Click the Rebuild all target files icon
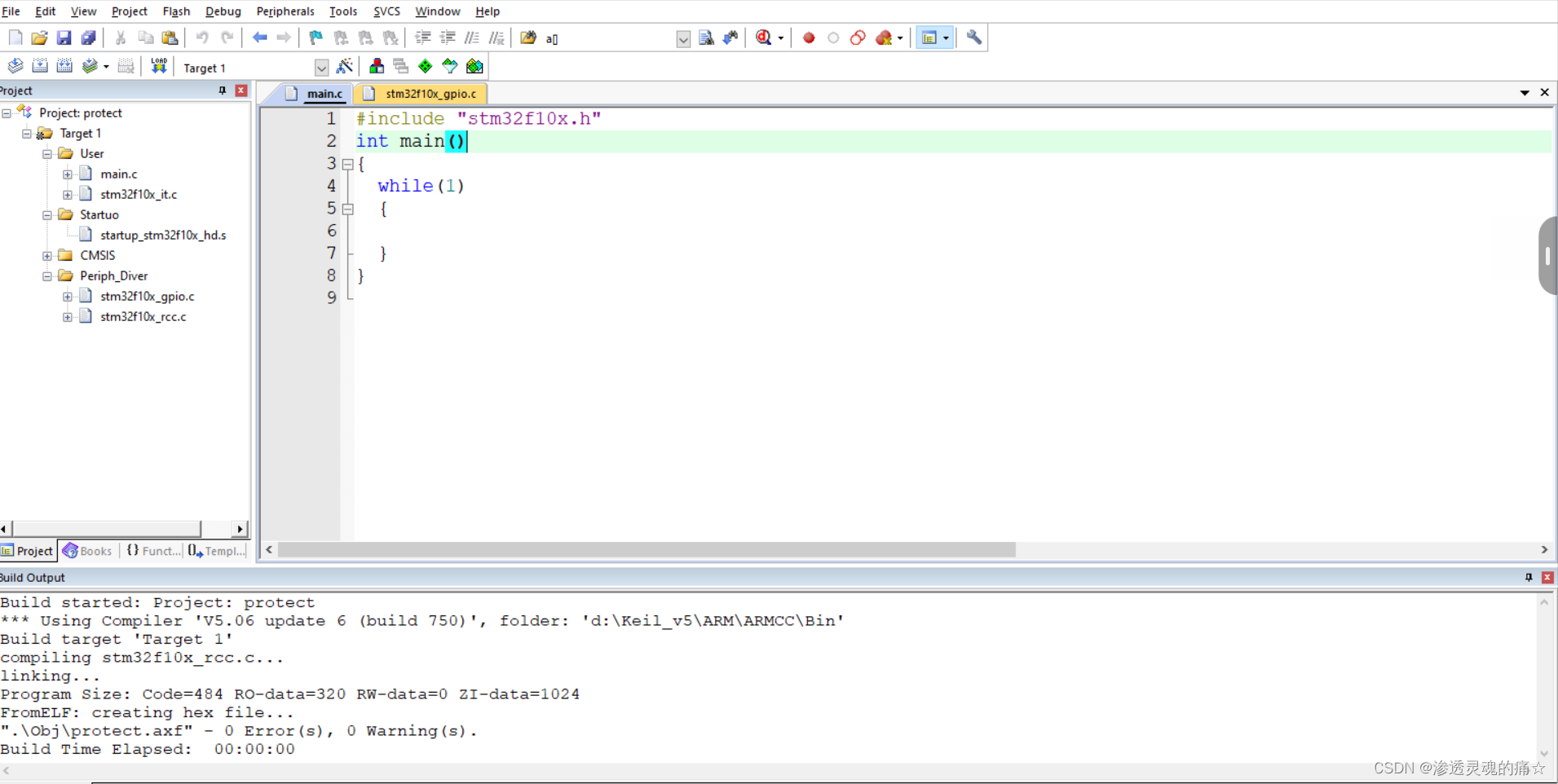The height and width of the screenshot is (784, 1558). click(x=64, y=66)
